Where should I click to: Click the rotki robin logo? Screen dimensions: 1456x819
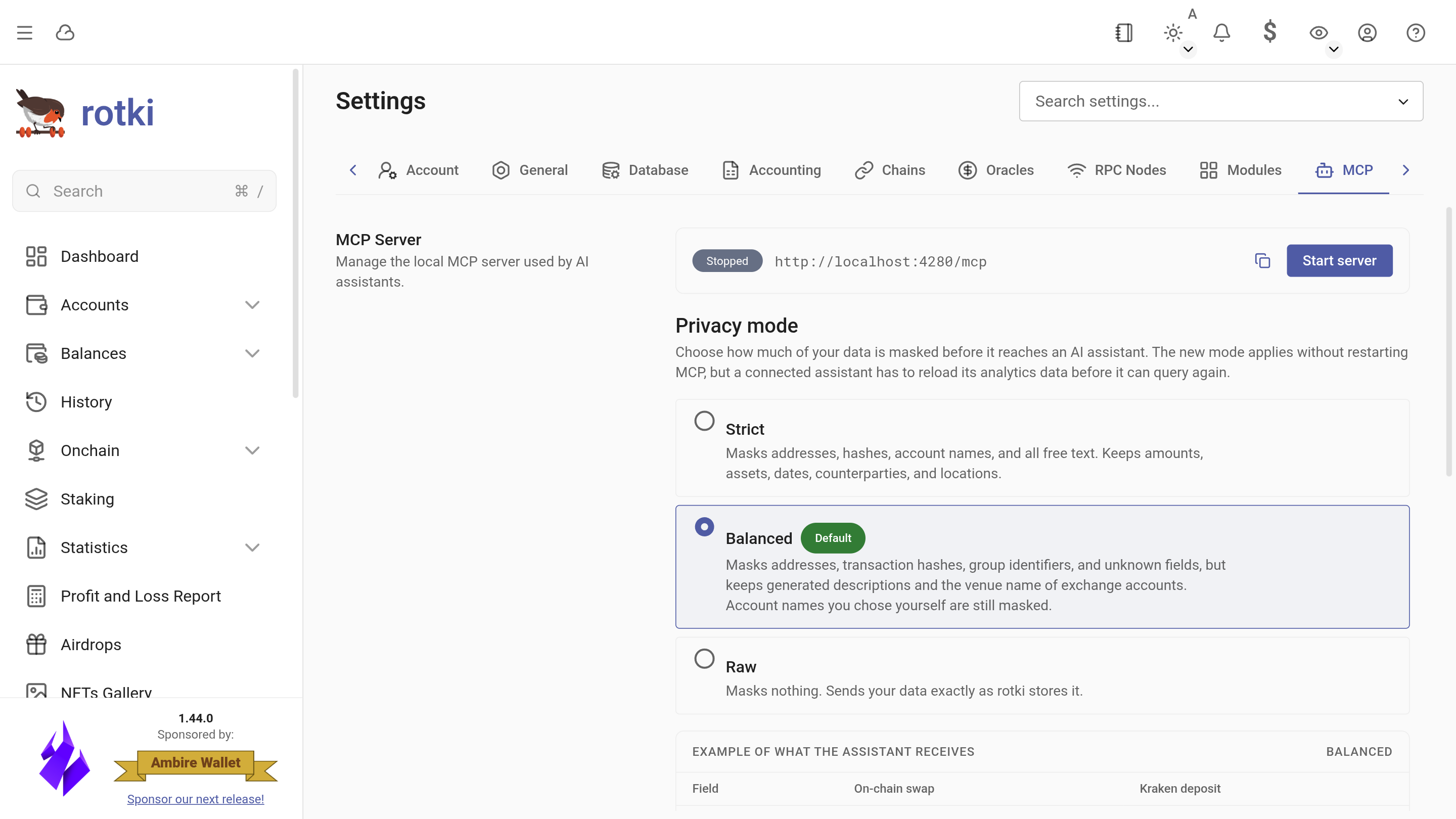pyautogui.click(x=39, y=113)
